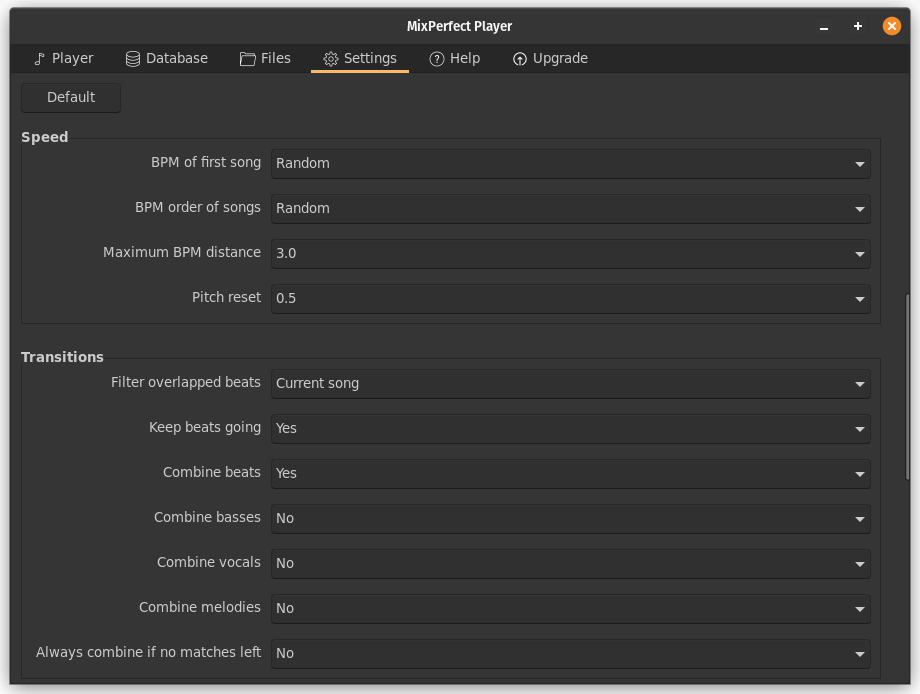Click the Transitions section heading
Image resolution: width=920 pixels, height=694 pixels.
(x=62, y=357)
